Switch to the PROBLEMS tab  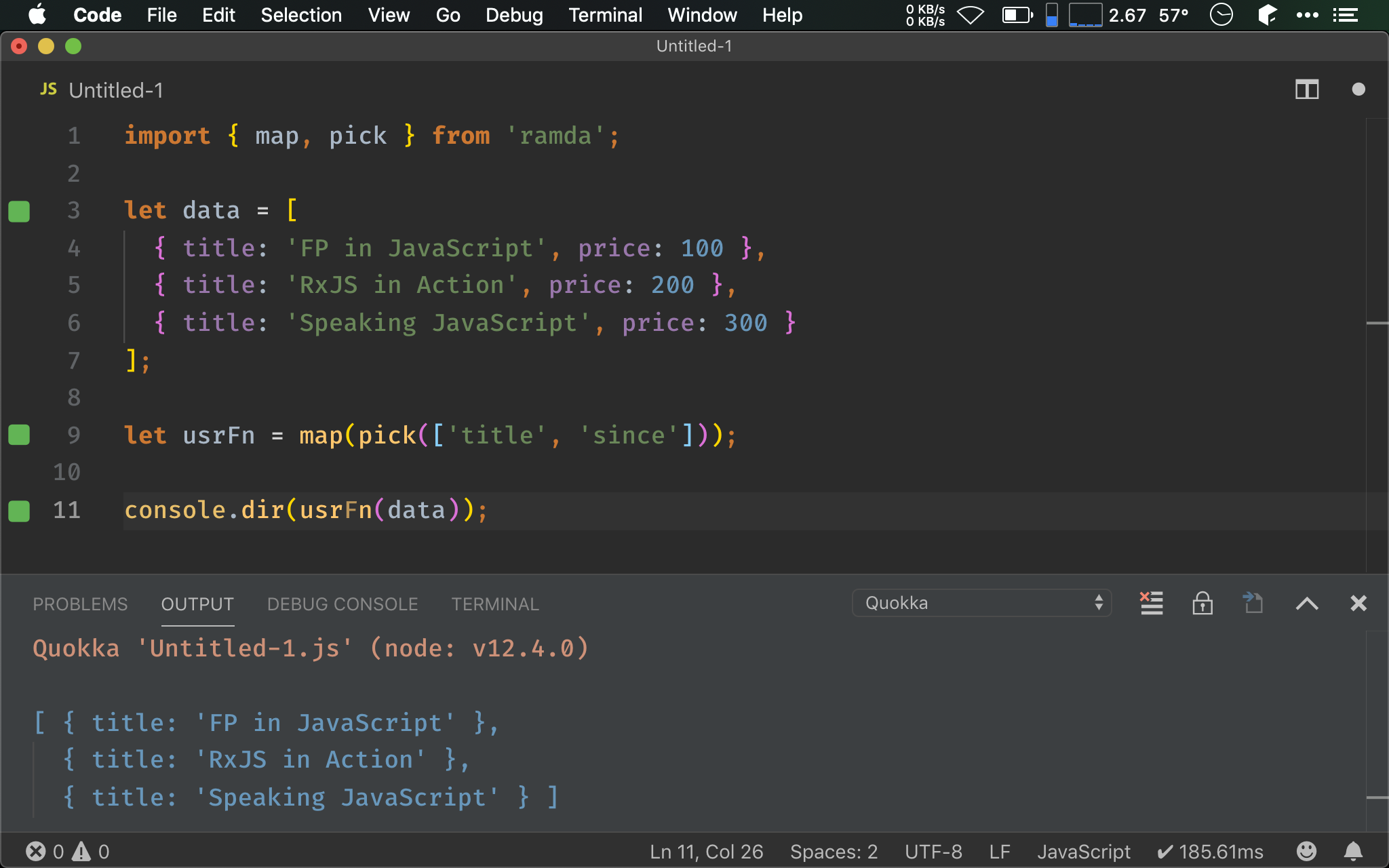80,604
